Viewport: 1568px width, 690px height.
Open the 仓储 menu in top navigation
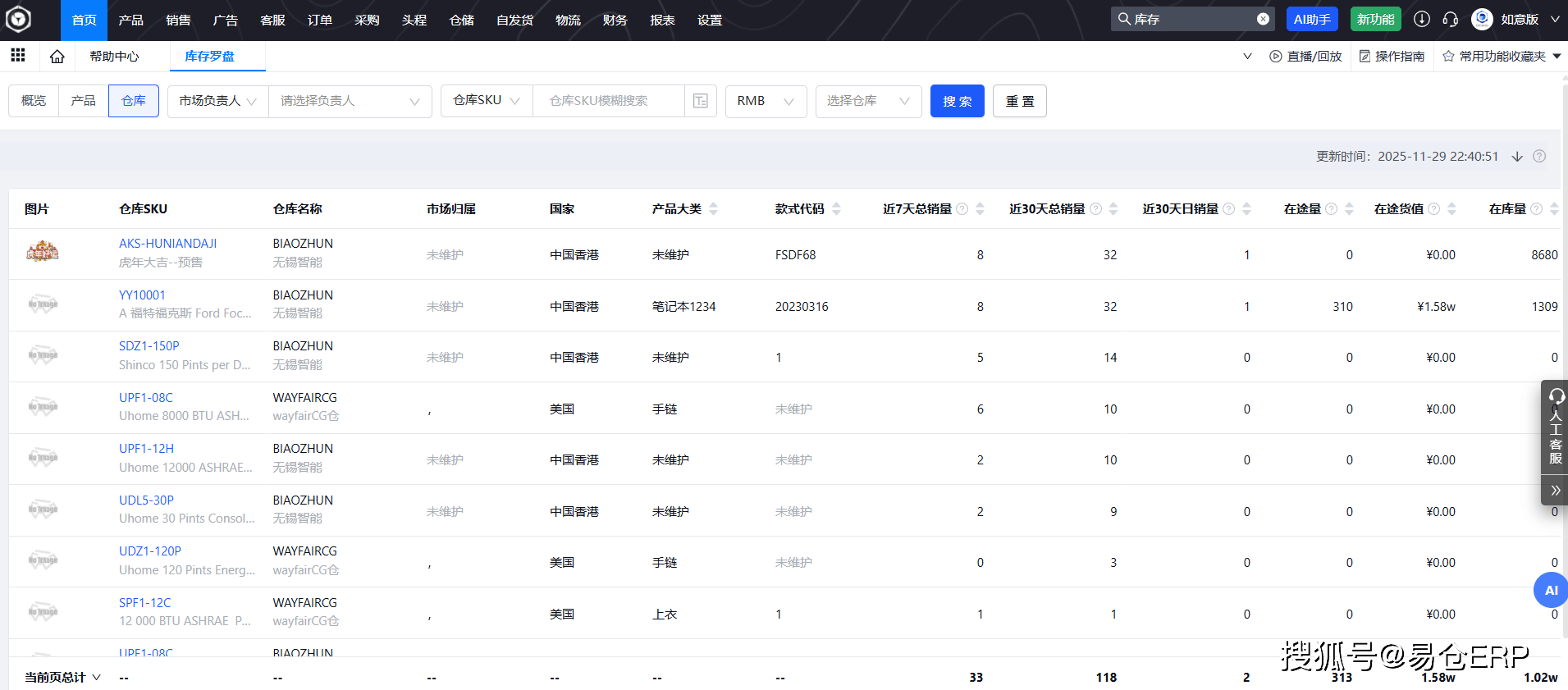pyautogui.click(x=461, y=21)
